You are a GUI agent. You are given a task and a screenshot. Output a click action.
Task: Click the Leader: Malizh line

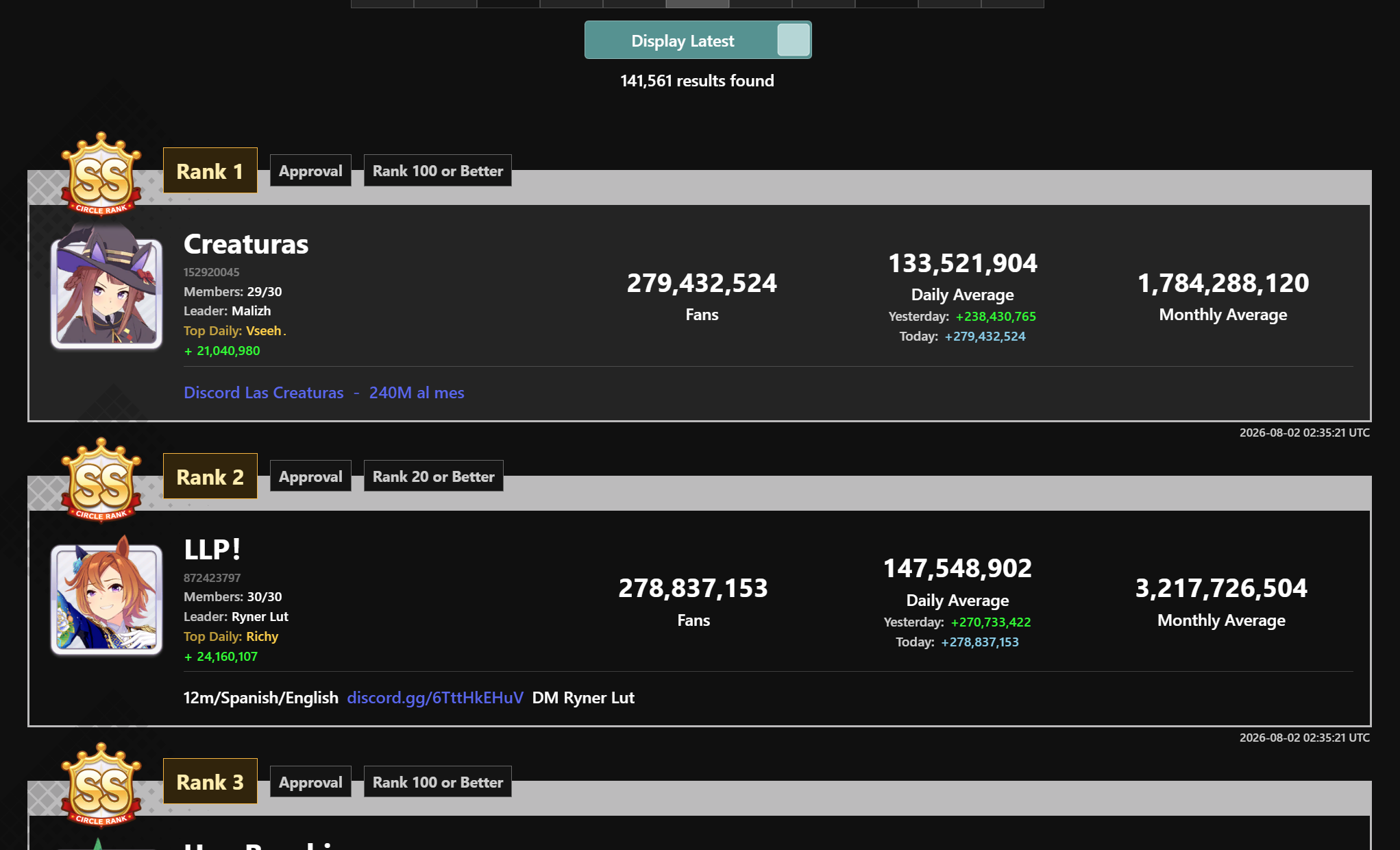(x=228, y=311)
